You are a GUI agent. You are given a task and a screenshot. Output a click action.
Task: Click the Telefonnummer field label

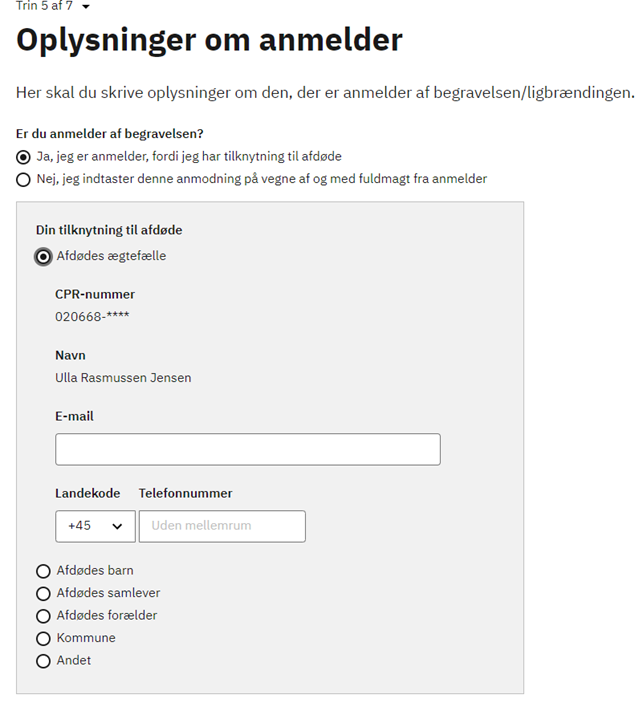pos(186,493)
